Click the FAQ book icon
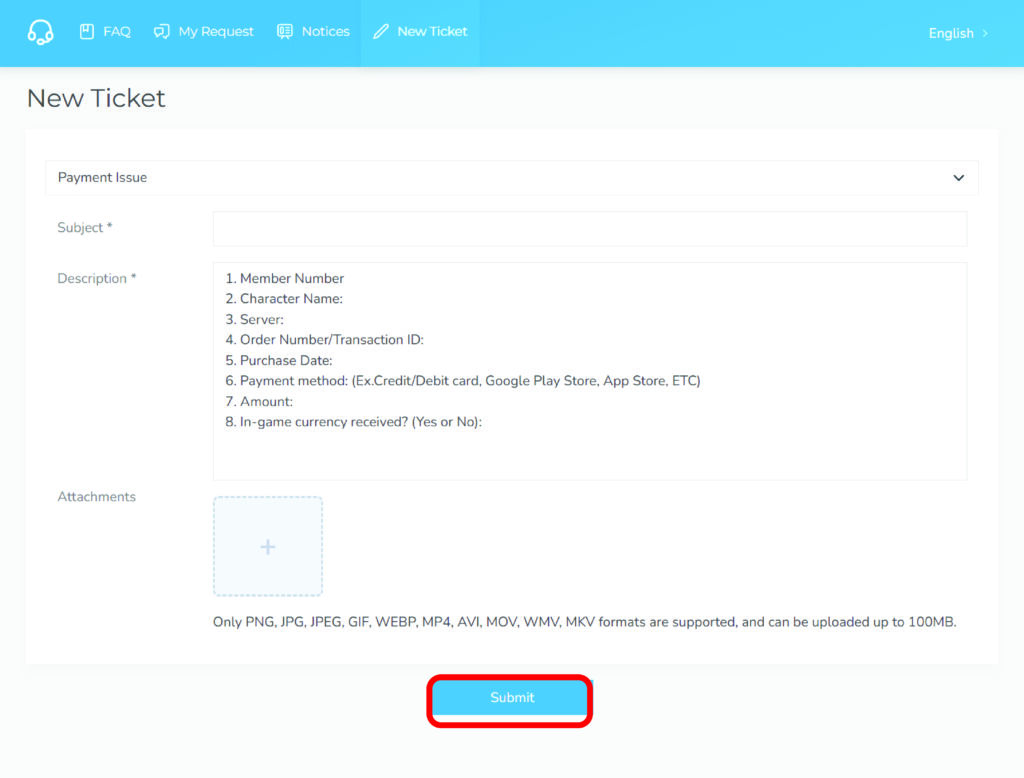This screenshot has width=1024, height=778. (87, 32)
